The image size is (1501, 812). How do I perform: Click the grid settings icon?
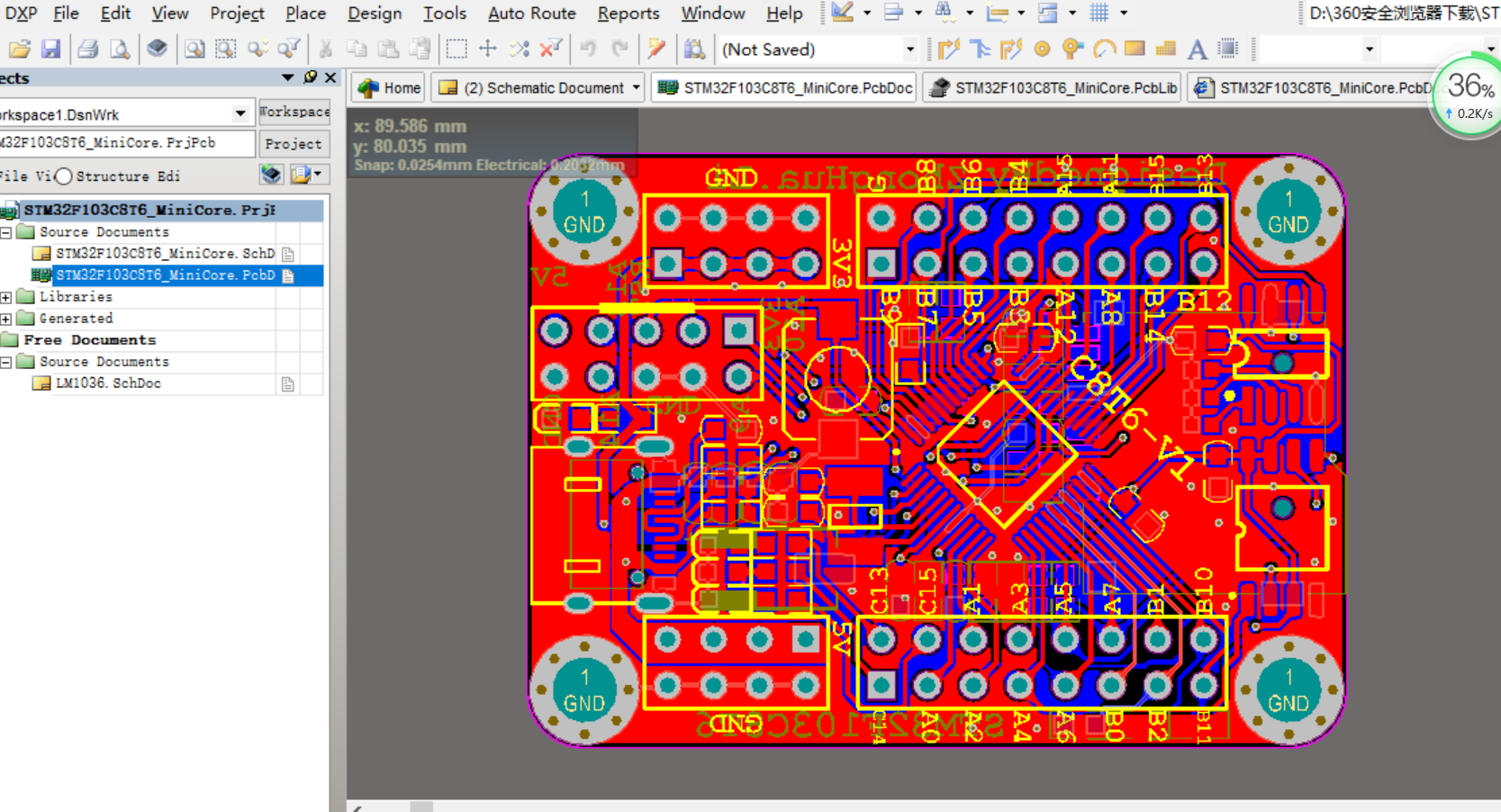coord(1099,13)
